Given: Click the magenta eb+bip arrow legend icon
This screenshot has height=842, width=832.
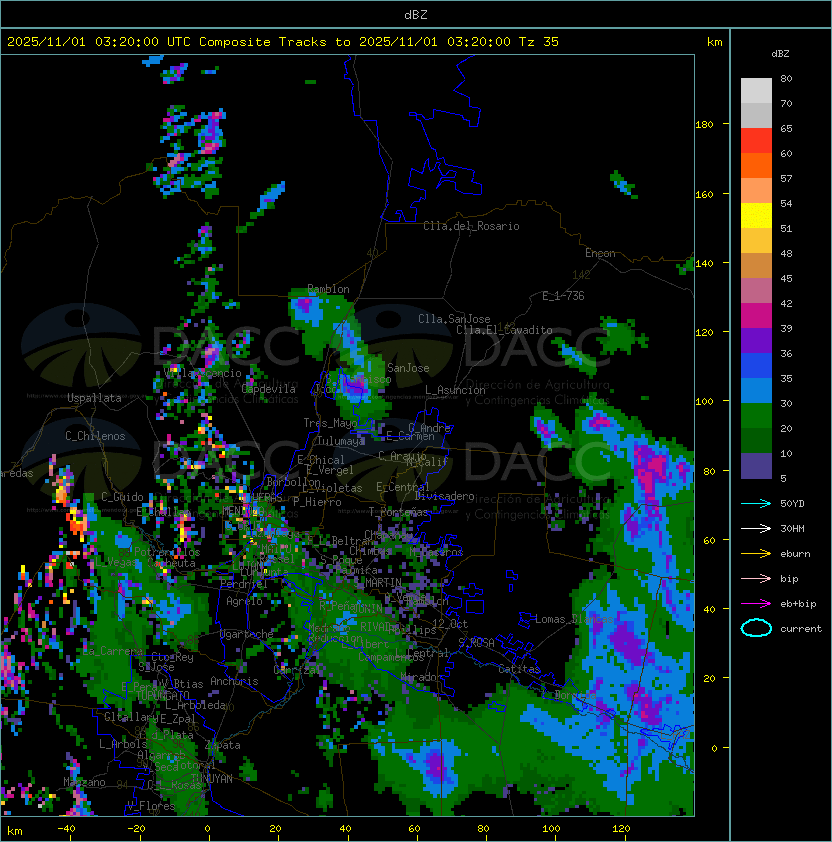Looking at the screenshot, I should tap(756, 604).
